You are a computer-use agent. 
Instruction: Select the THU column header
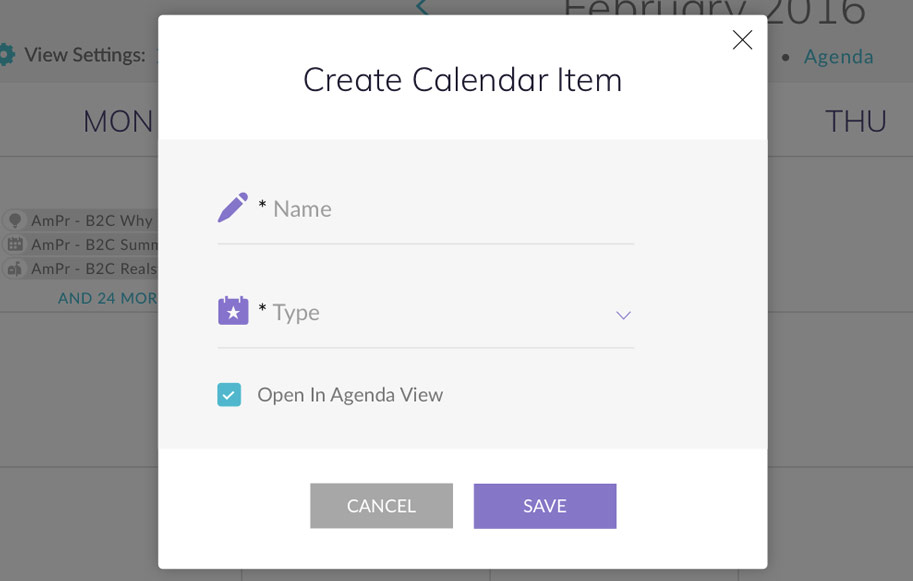[x=855, y=122]
